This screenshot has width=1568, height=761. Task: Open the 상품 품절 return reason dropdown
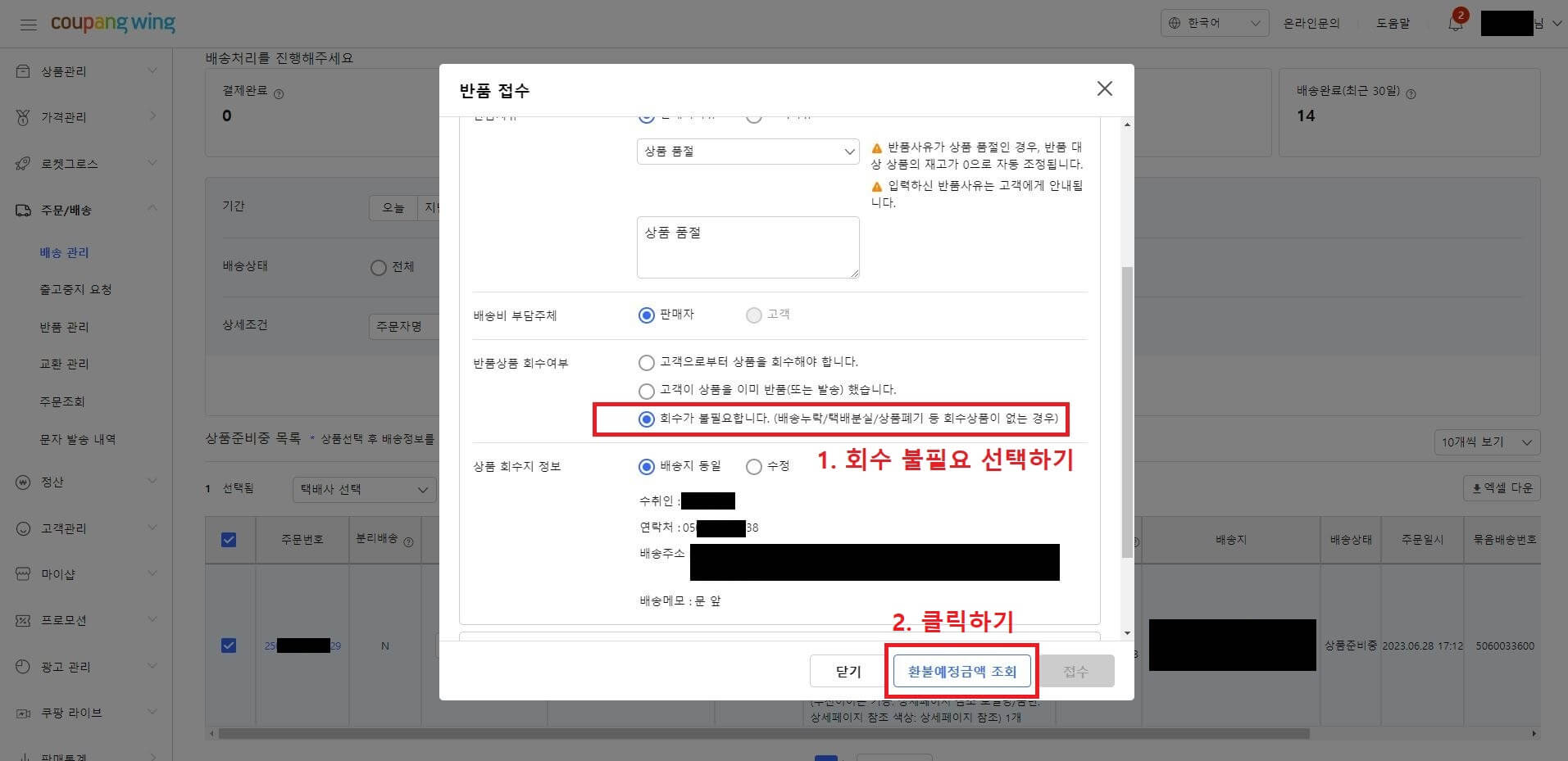pyautogui.click(x=748, y=152)
